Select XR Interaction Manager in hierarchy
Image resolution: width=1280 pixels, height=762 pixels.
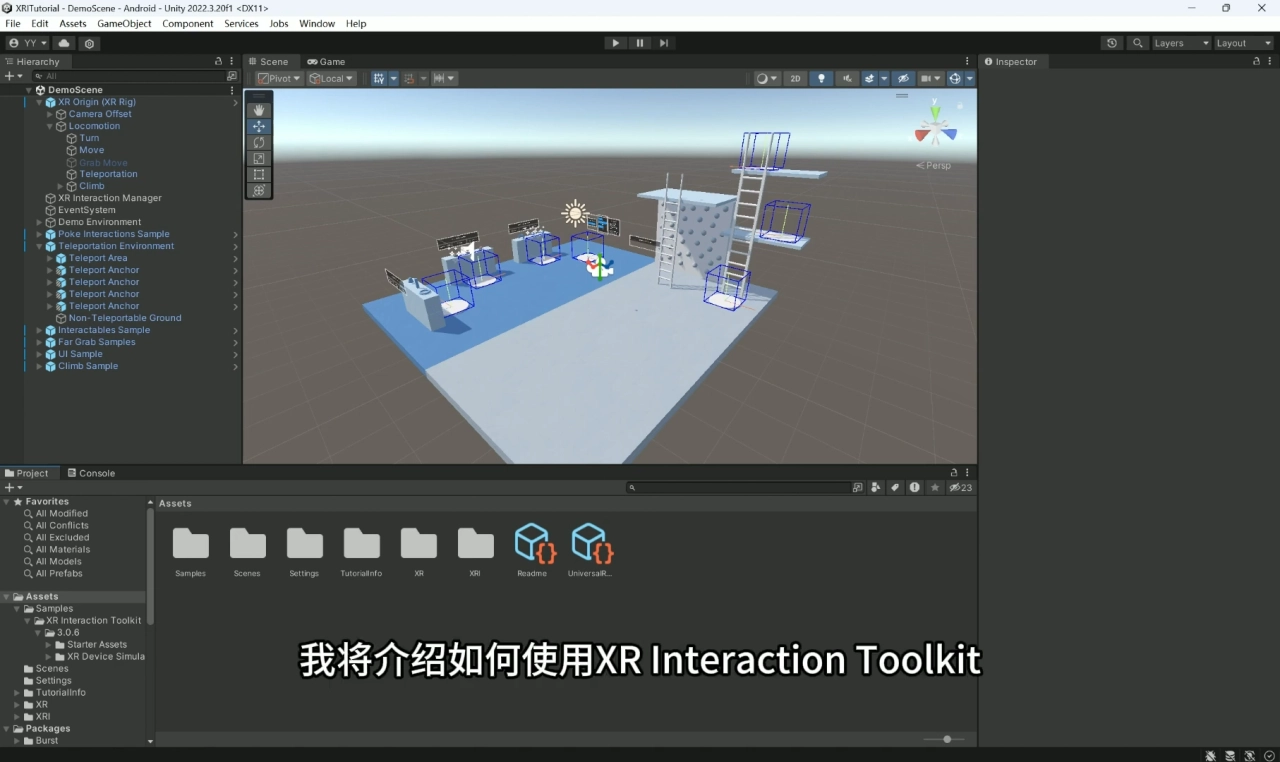[109, 198]
